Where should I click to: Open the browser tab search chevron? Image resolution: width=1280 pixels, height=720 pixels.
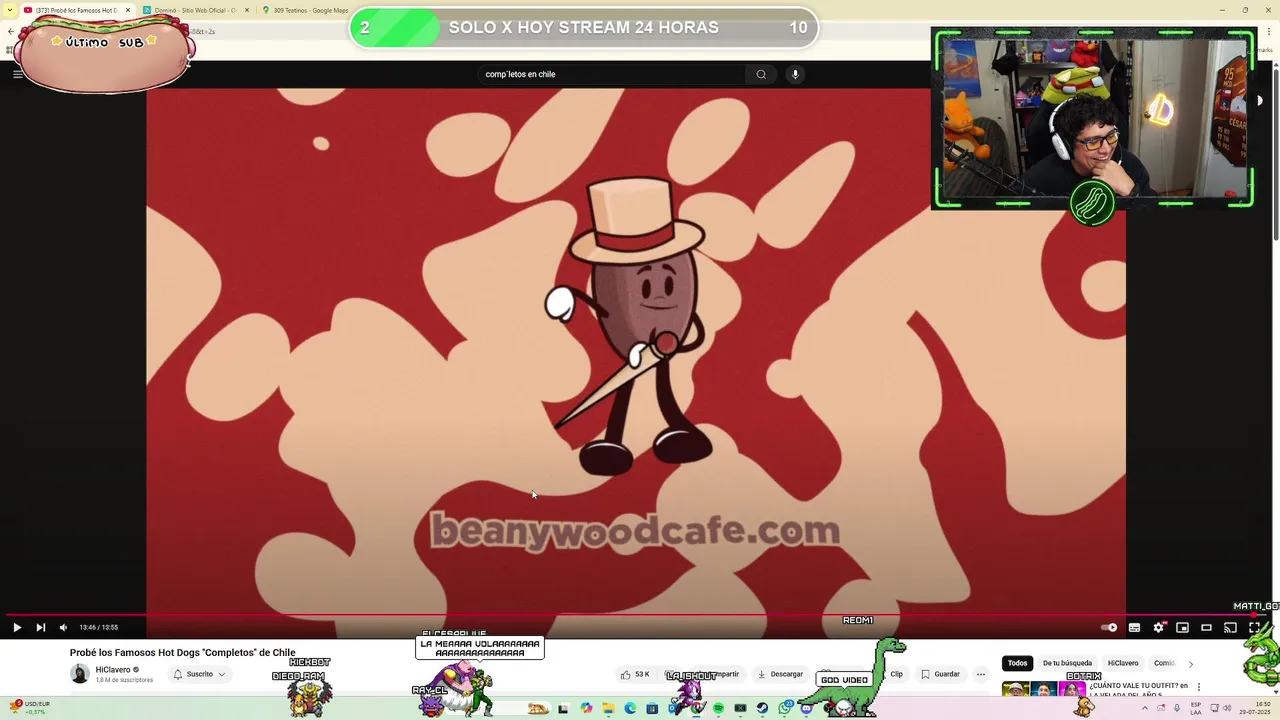11,10
